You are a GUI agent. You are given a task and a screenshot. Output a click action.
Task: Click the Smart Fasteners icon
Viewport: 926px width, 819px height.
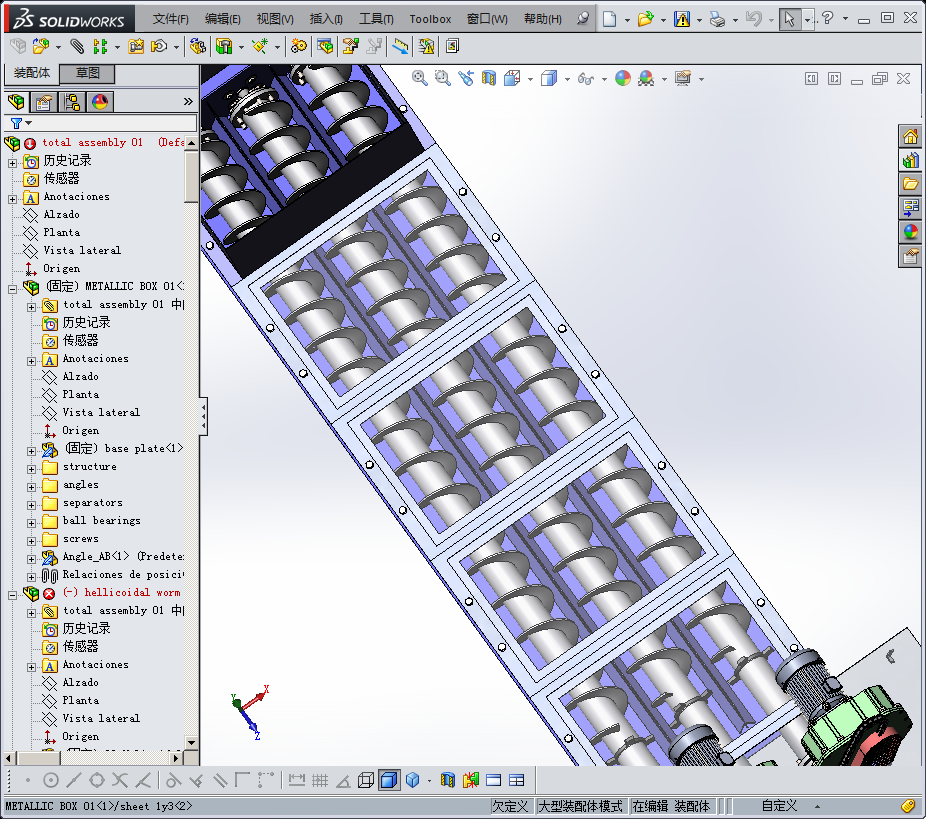point(136,46)
